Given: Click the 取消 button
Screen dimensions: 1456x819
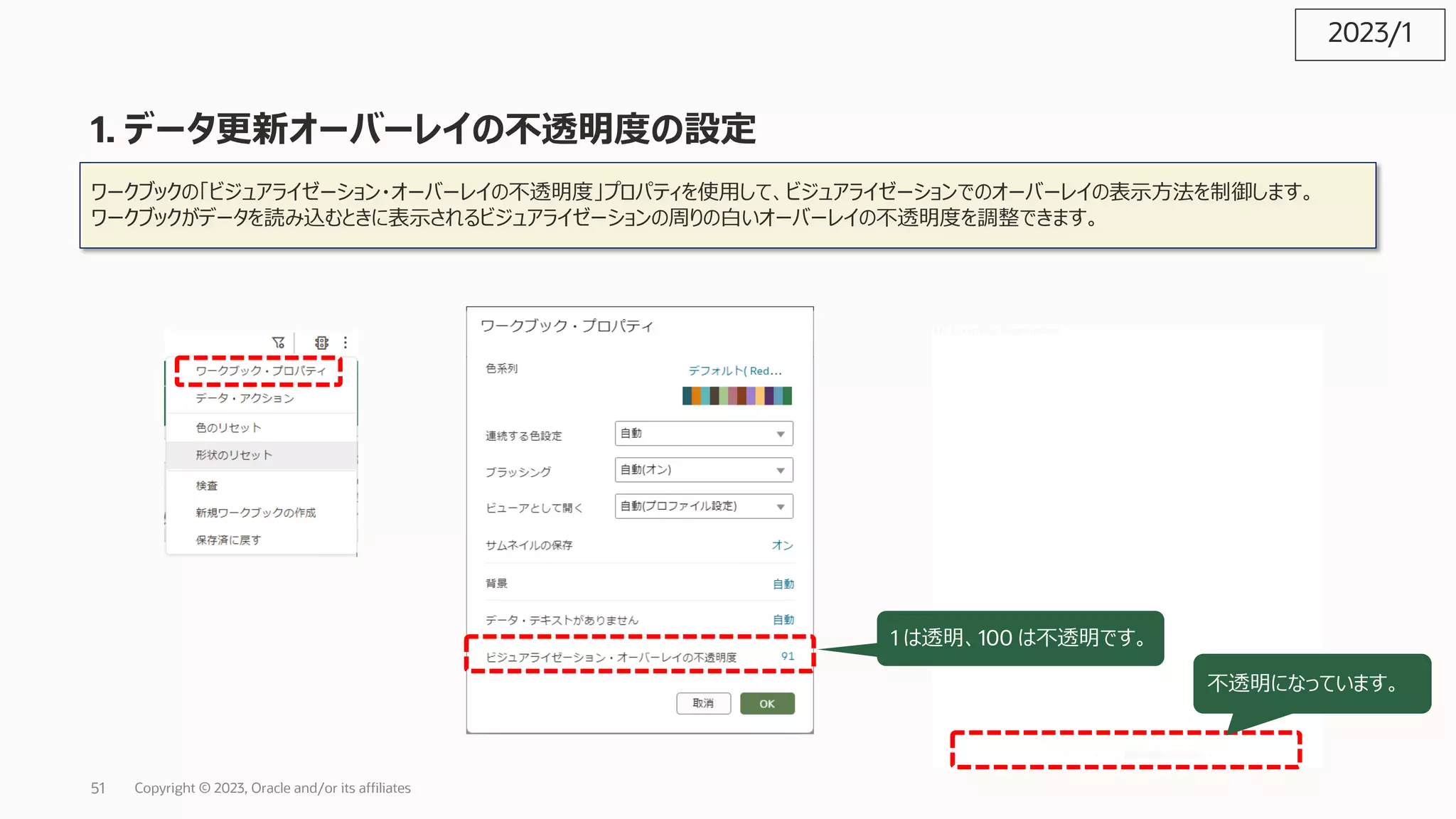Looking at the screenshot, I should tap(703, 703).
